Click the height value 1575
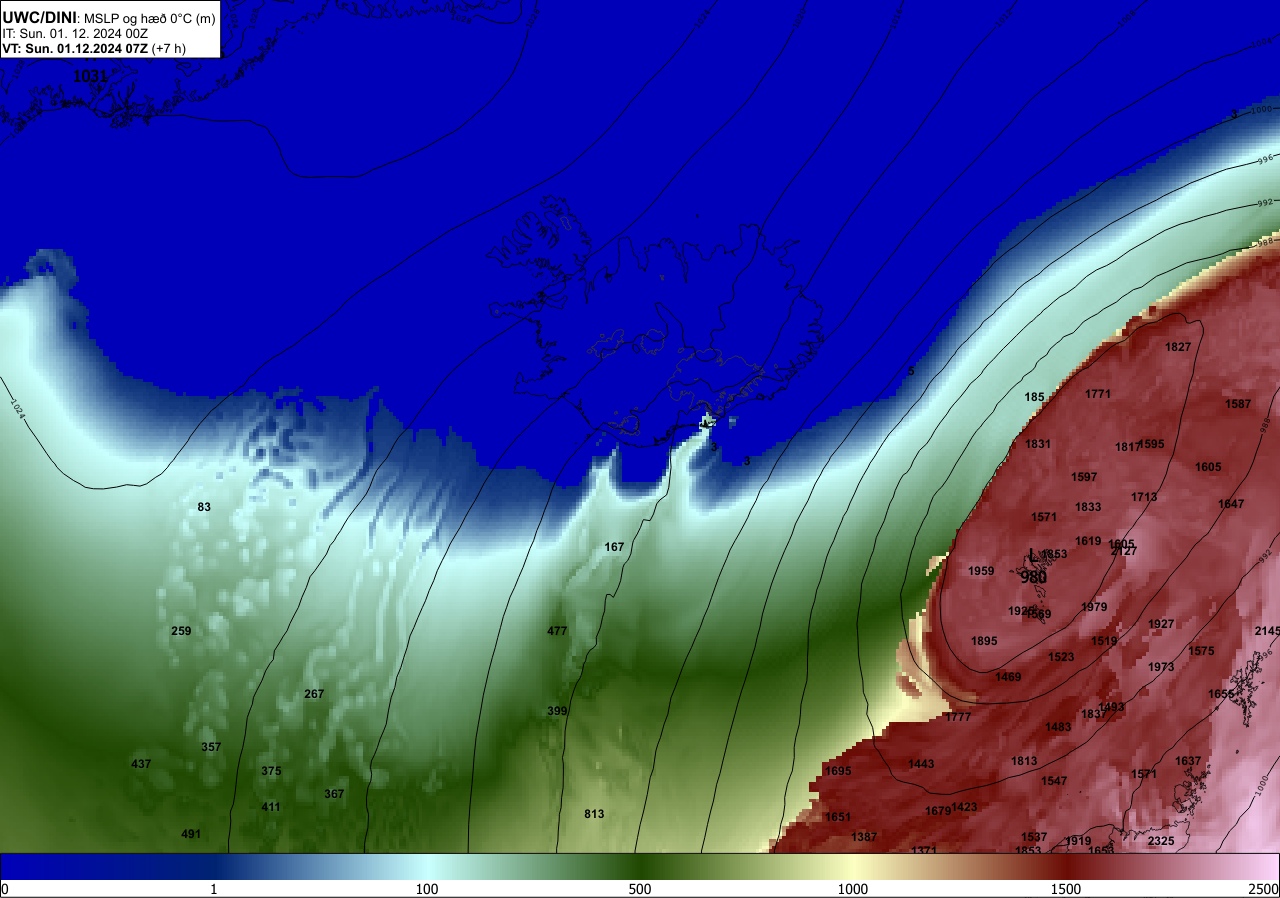 [1201, 651]
